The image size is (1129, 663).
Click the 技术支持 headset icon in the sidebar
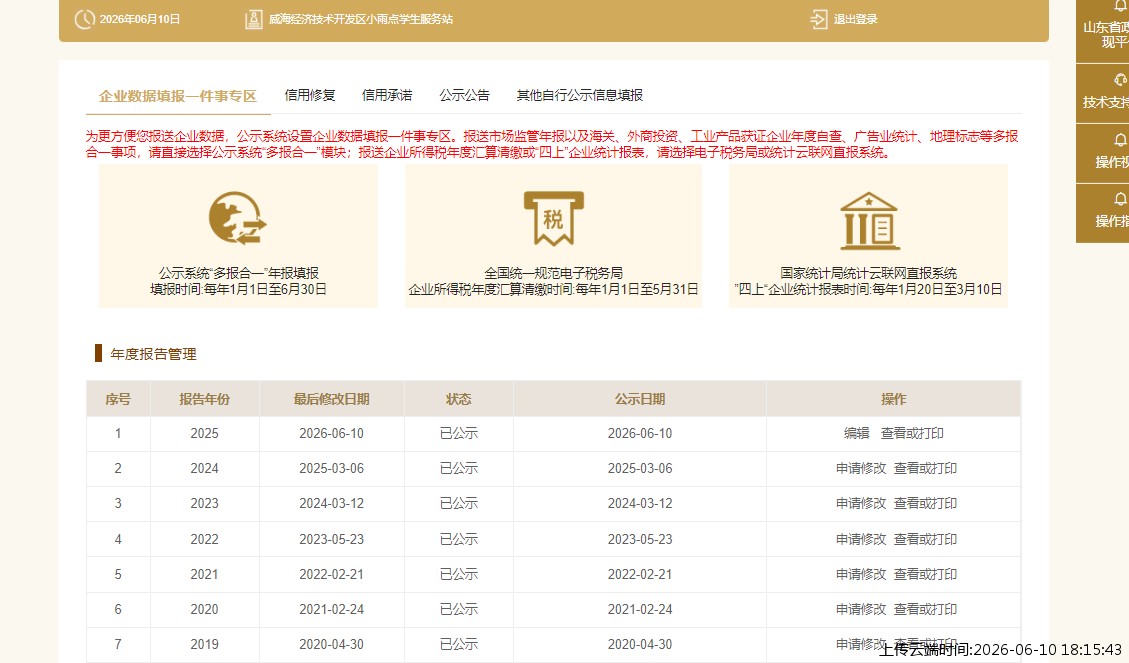1120,79
